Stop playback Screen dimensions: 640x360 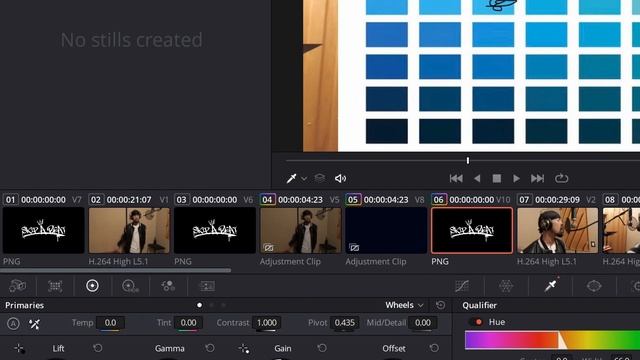click(x=497, y=178)
